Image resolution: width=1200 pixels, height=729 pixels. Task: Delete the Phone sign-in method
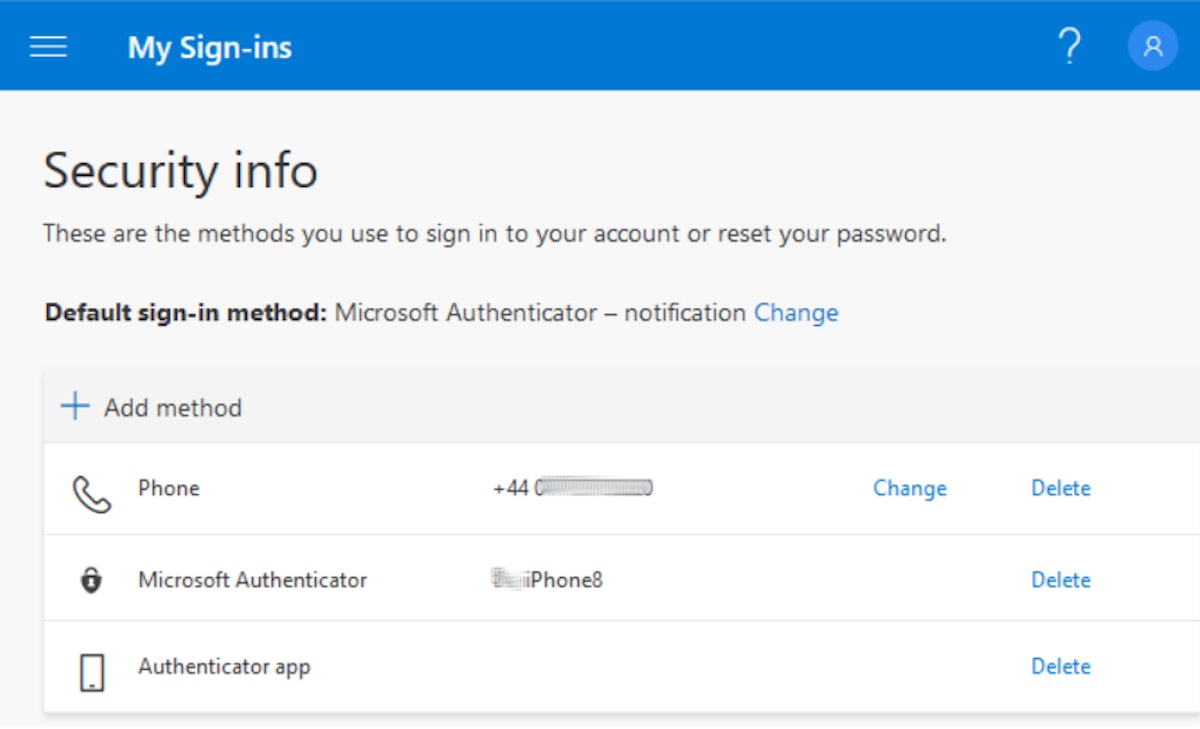(1060, 488)
